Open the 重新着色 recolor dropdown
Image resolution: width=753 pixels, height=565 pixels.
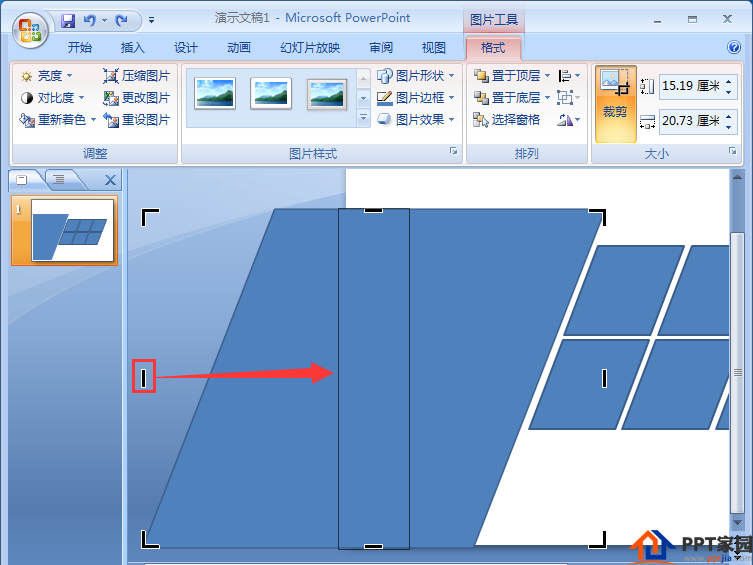click(x=58, y=120)
